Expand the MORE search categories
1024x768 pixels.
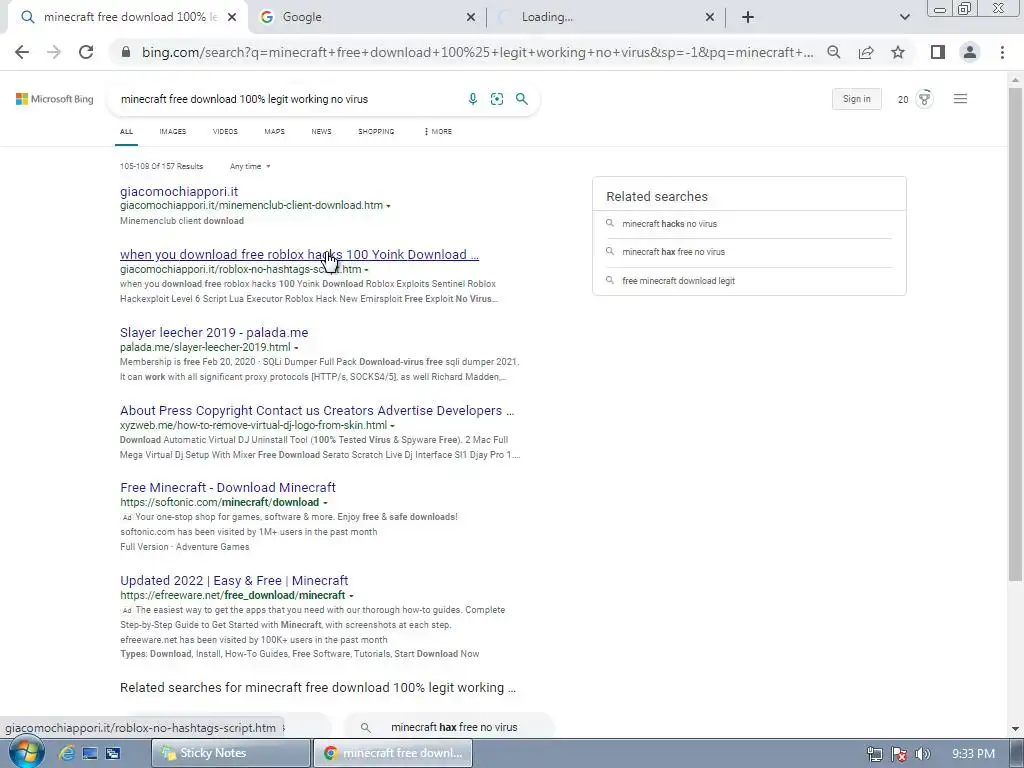pos(438,131)
